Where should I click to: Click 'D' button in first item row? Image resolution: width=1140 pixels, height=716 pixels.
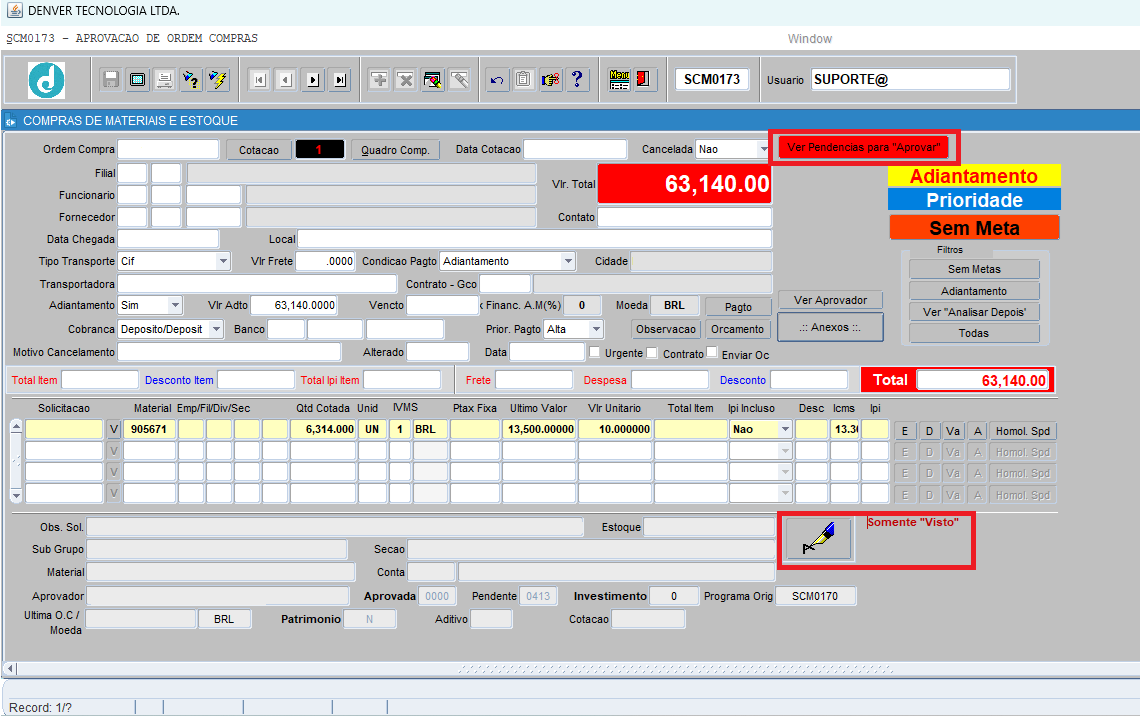tap(929, 431)
